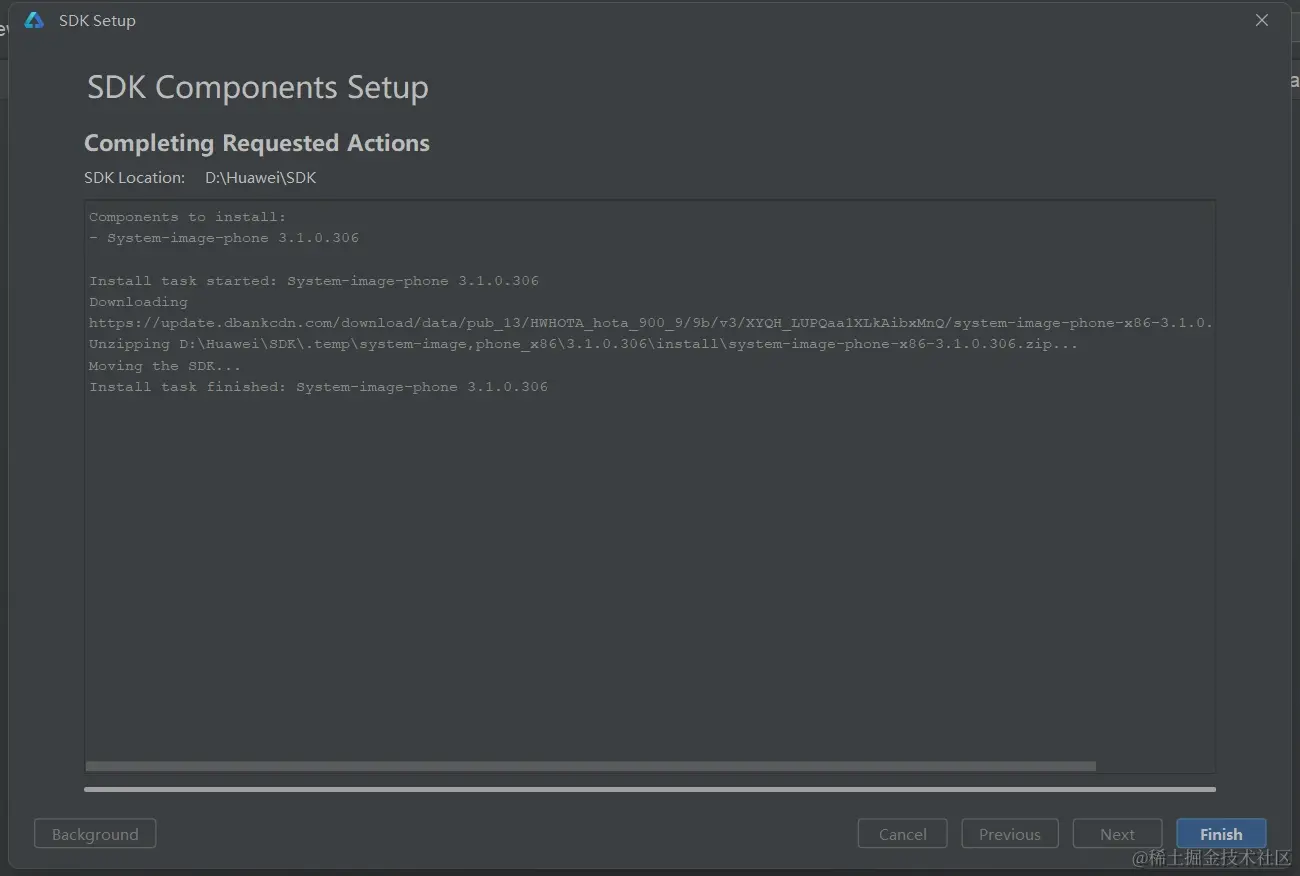Click the 'Downloading' log line

pos(138,302)
